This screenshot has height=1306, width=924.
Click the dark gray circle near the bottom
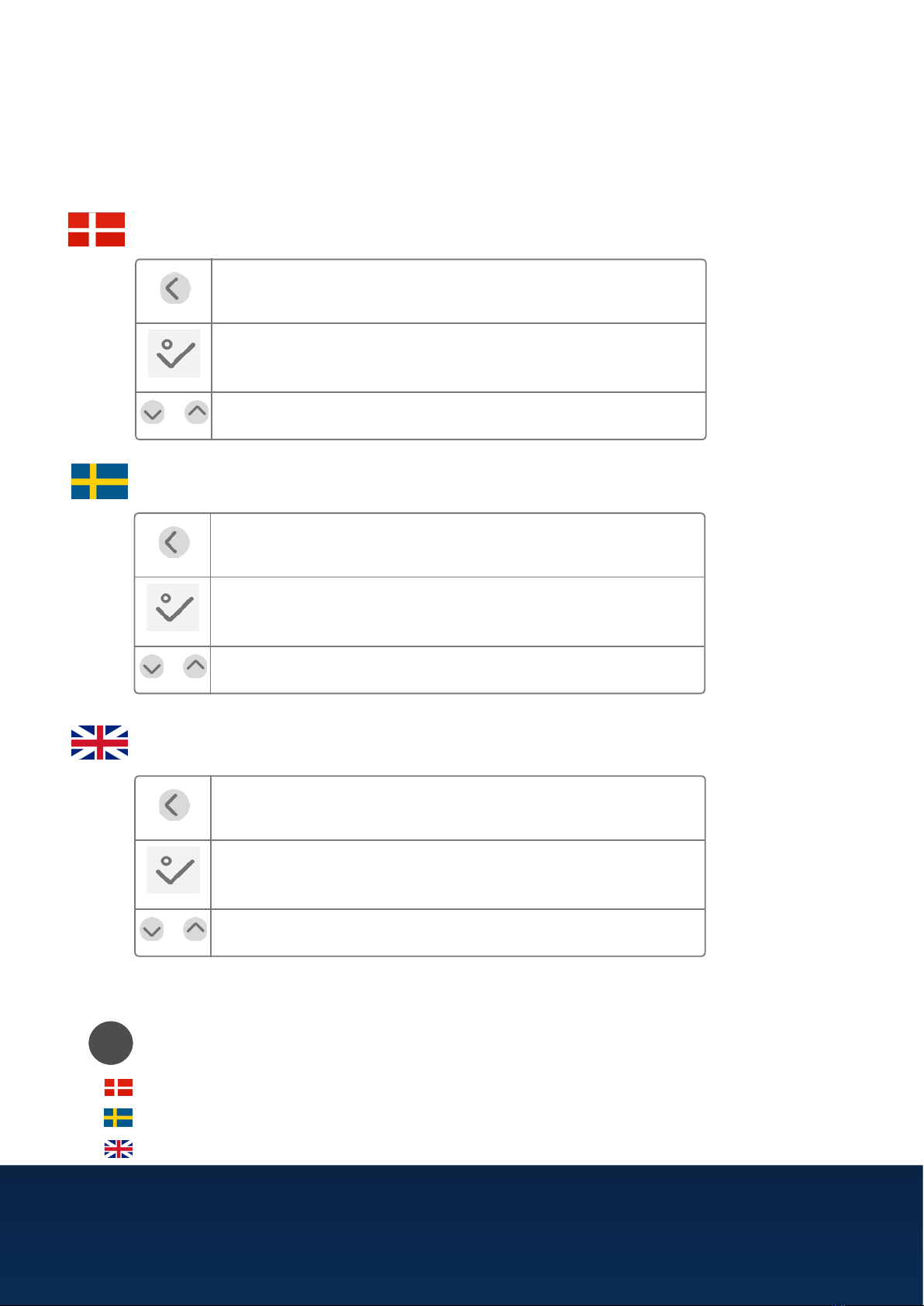(111, 1043)
